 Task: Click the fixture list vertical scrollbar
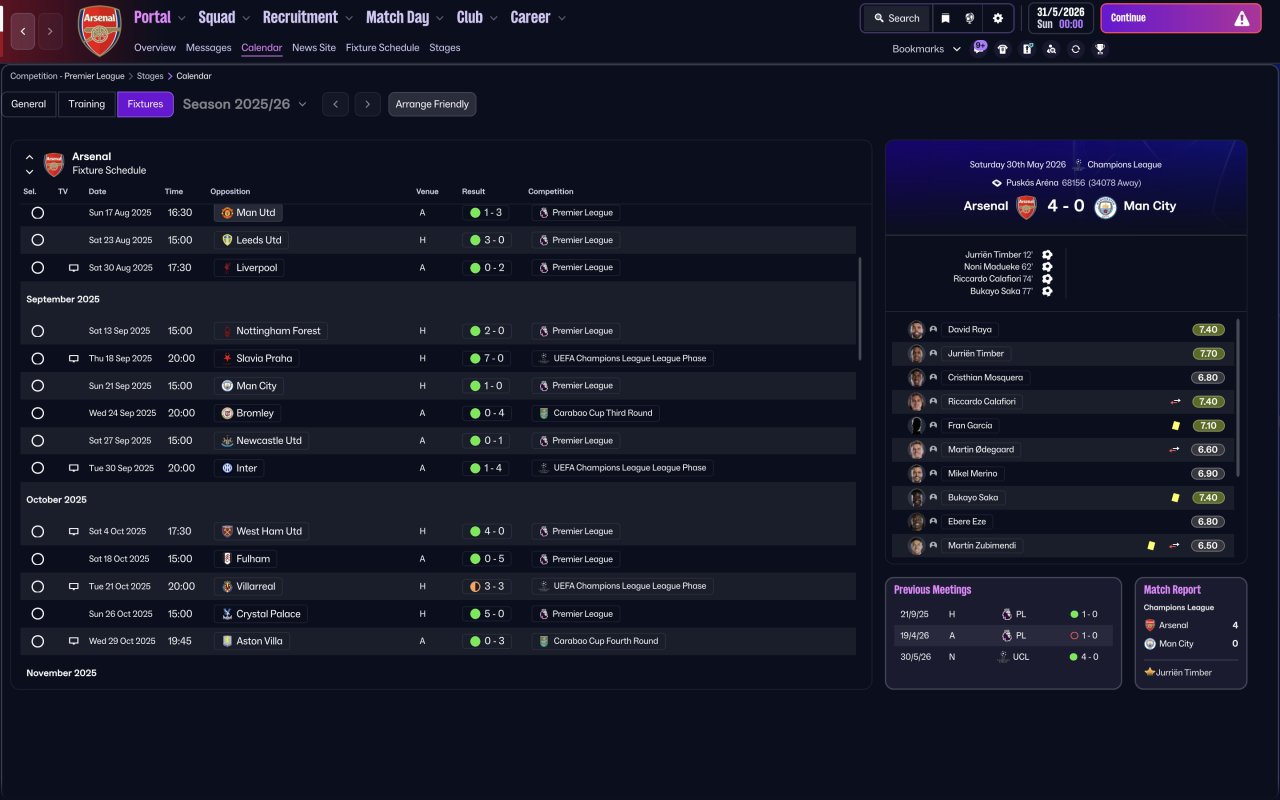tap(859, 309)
